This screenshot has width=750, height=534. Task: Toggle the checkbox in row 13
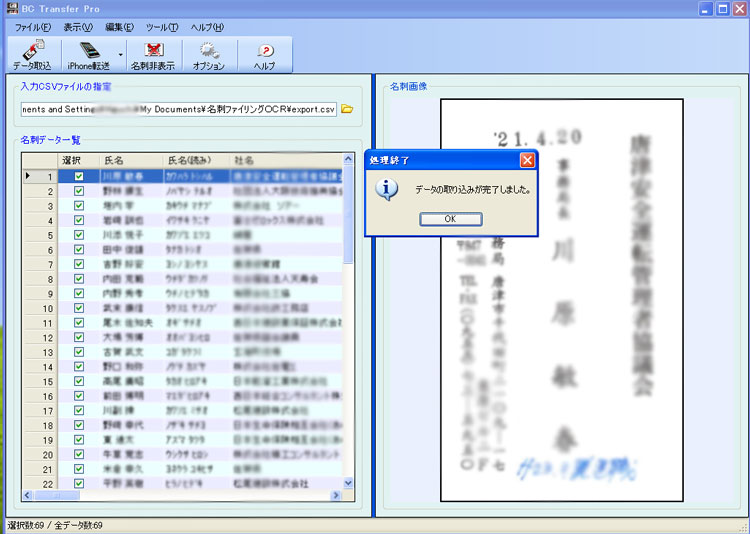(x=79, y=352)
